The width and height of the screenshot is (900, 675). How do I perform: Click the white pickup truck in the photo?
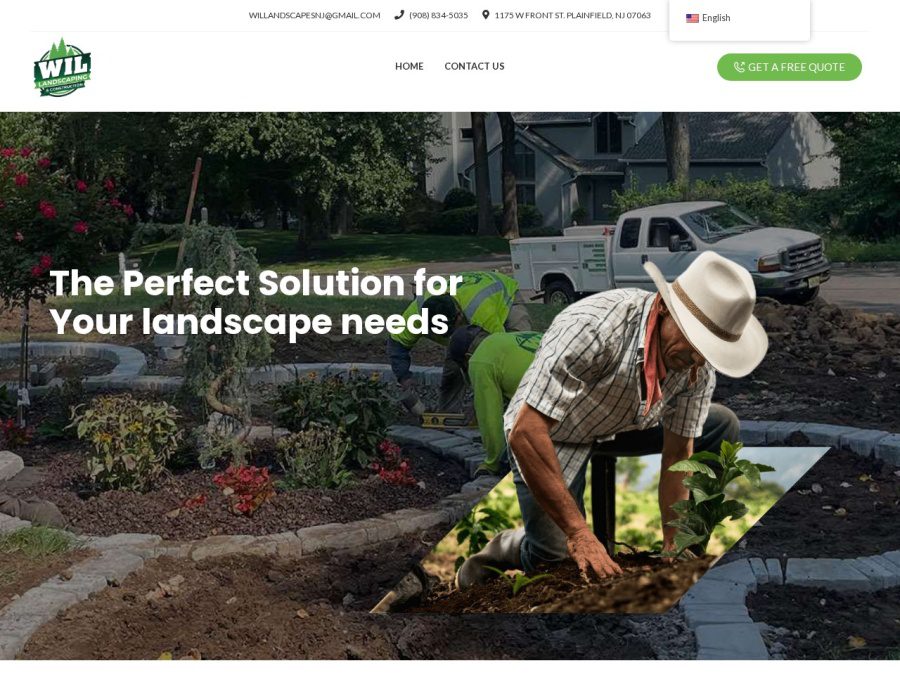669,251
